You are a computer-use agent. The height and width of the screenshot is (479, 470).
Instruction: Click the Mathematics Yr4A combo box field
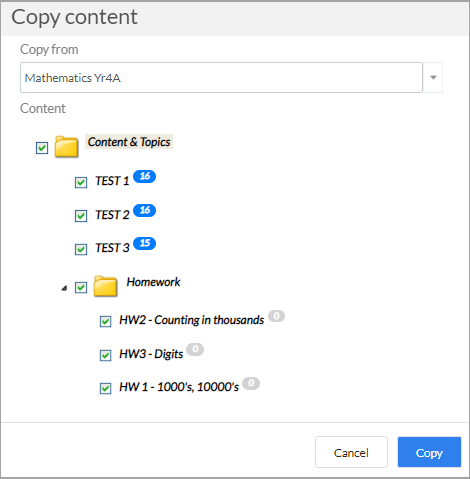pyautogui.click(x=221, y=77)
